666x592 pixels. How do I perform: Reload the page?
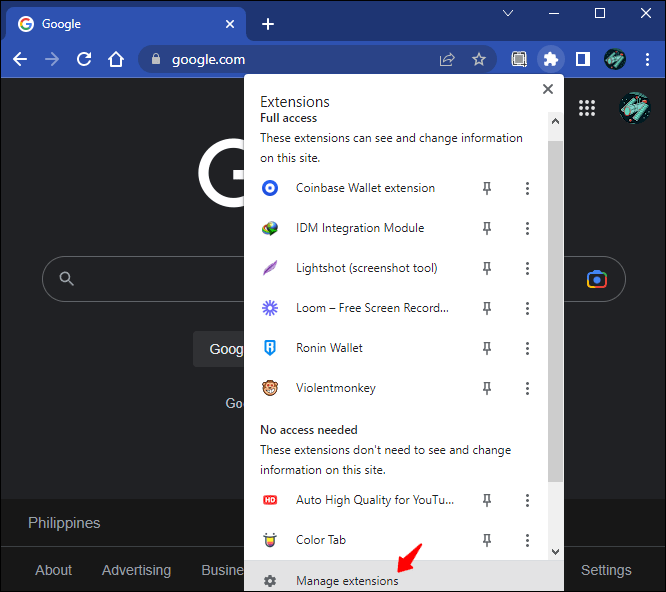point(84,59)
